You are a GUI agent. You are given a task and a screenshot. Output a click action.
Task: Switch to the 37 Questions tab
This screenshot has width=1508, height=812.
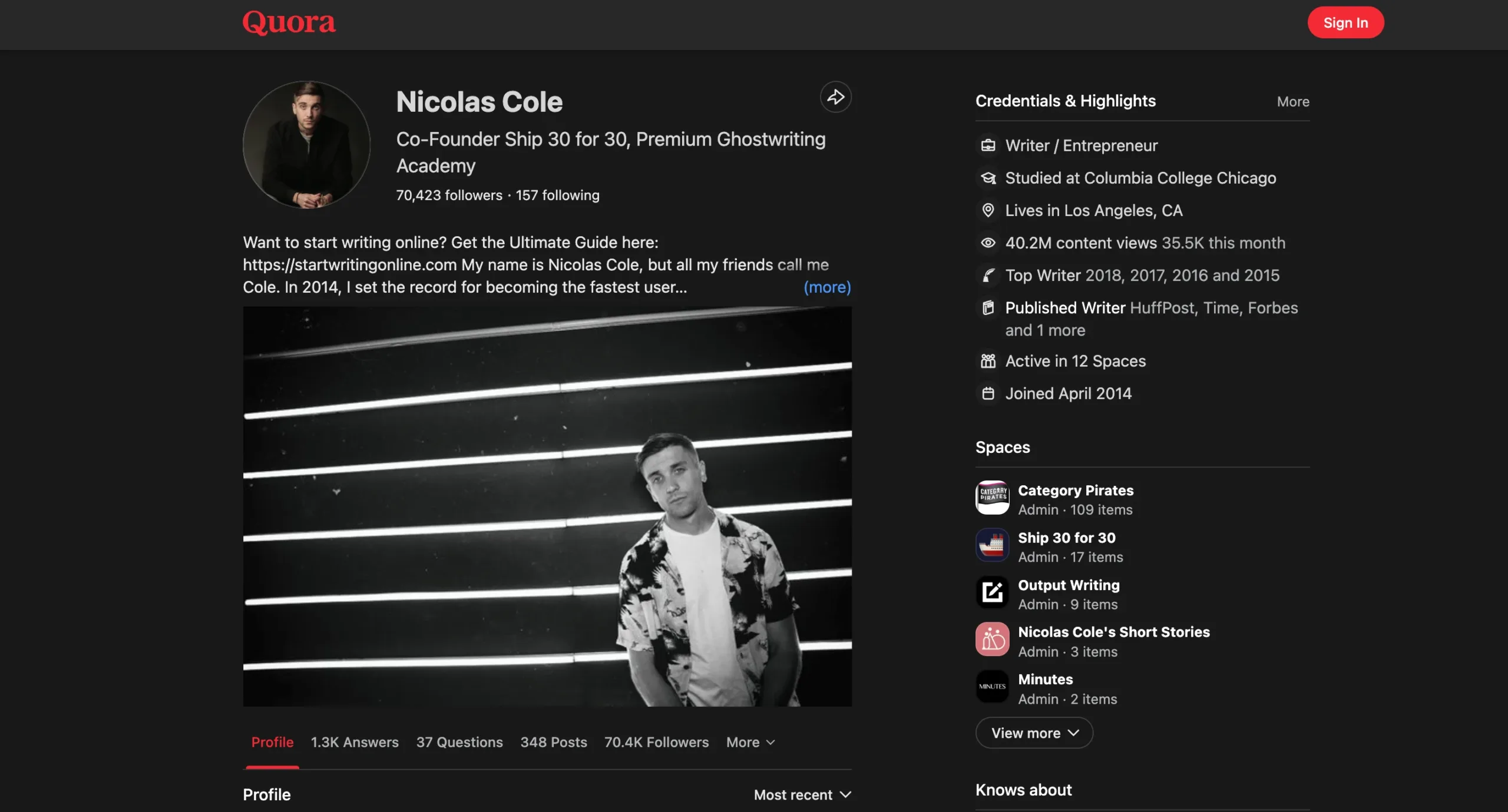click(459, 743)
